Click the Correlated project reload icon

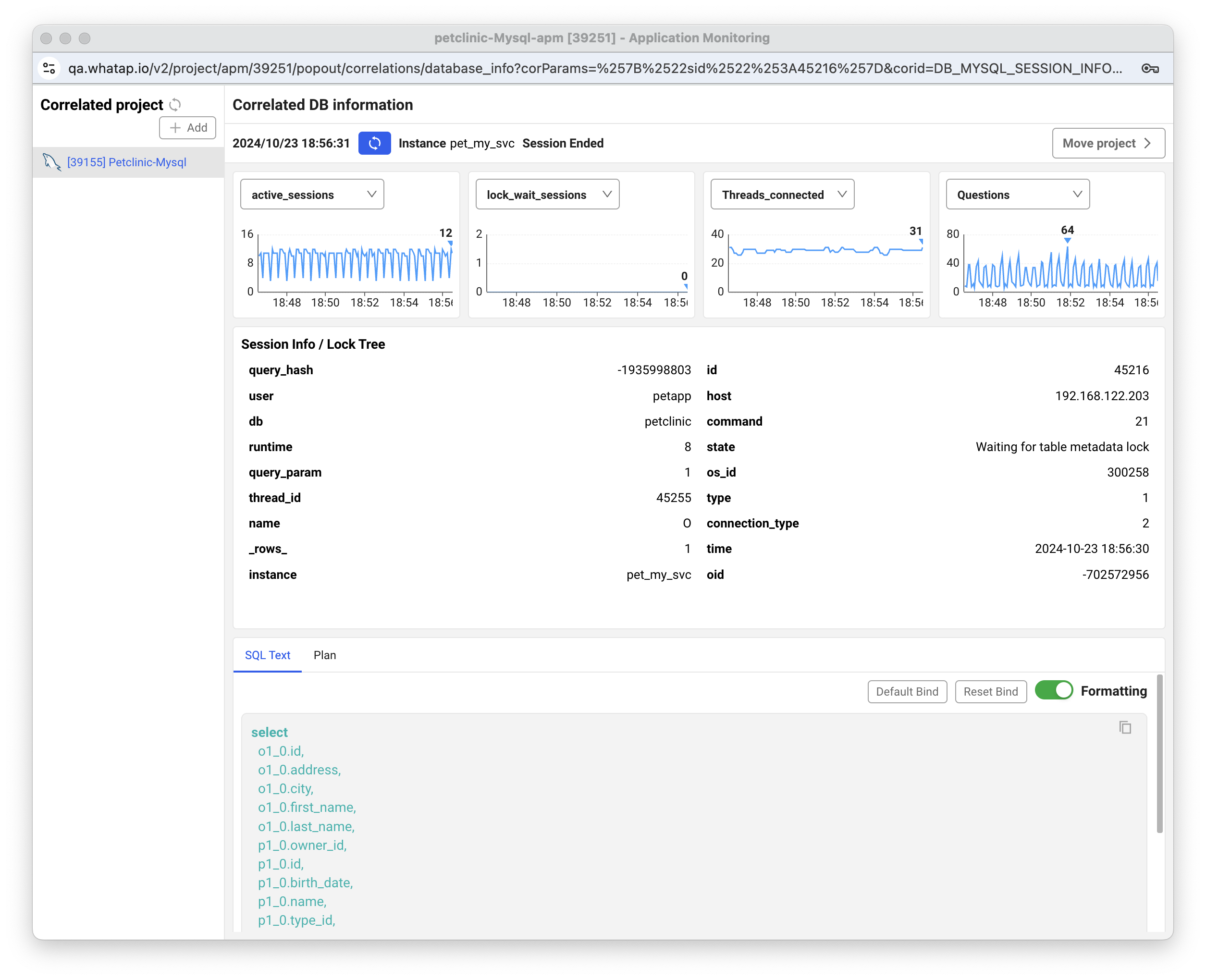pos(175,105)
